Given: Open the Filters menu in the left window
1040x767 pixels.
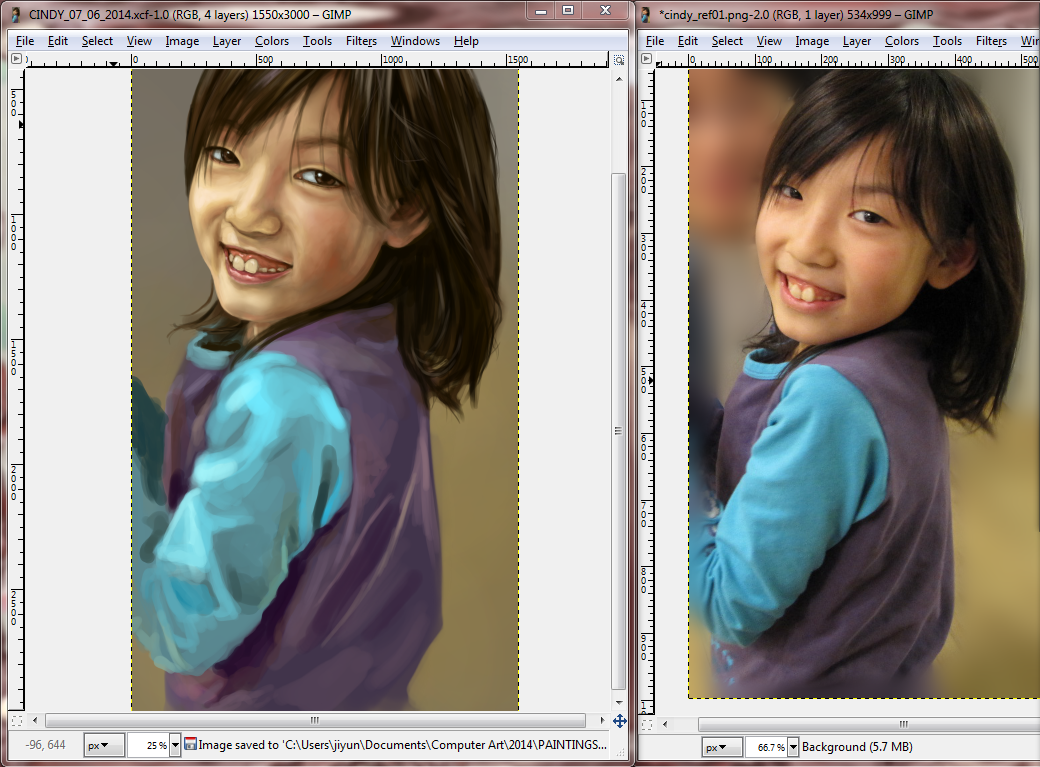Looking at the screenshot, I should tap(361, 41).
